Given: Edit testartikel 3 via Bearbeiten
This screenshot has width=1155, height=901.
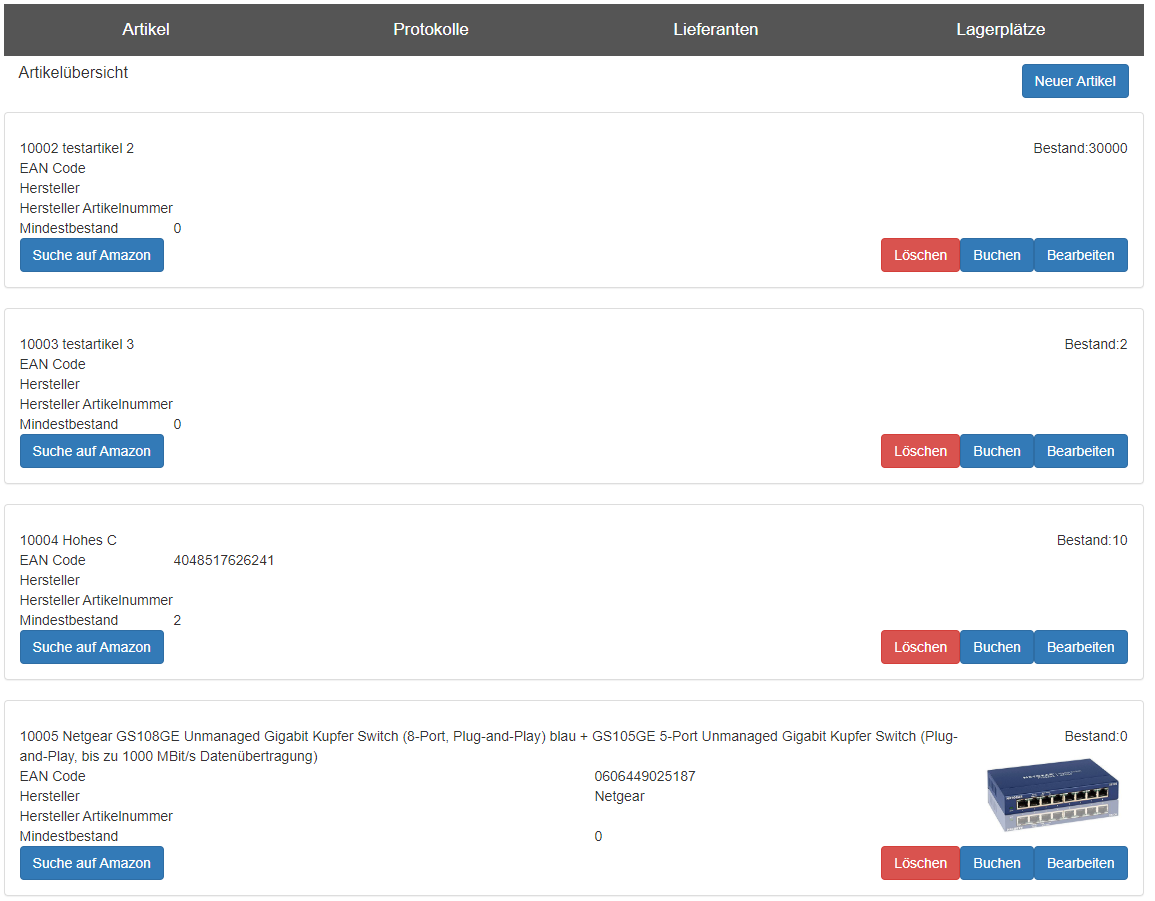Looking at the screenshot, I should [1081, 451].
